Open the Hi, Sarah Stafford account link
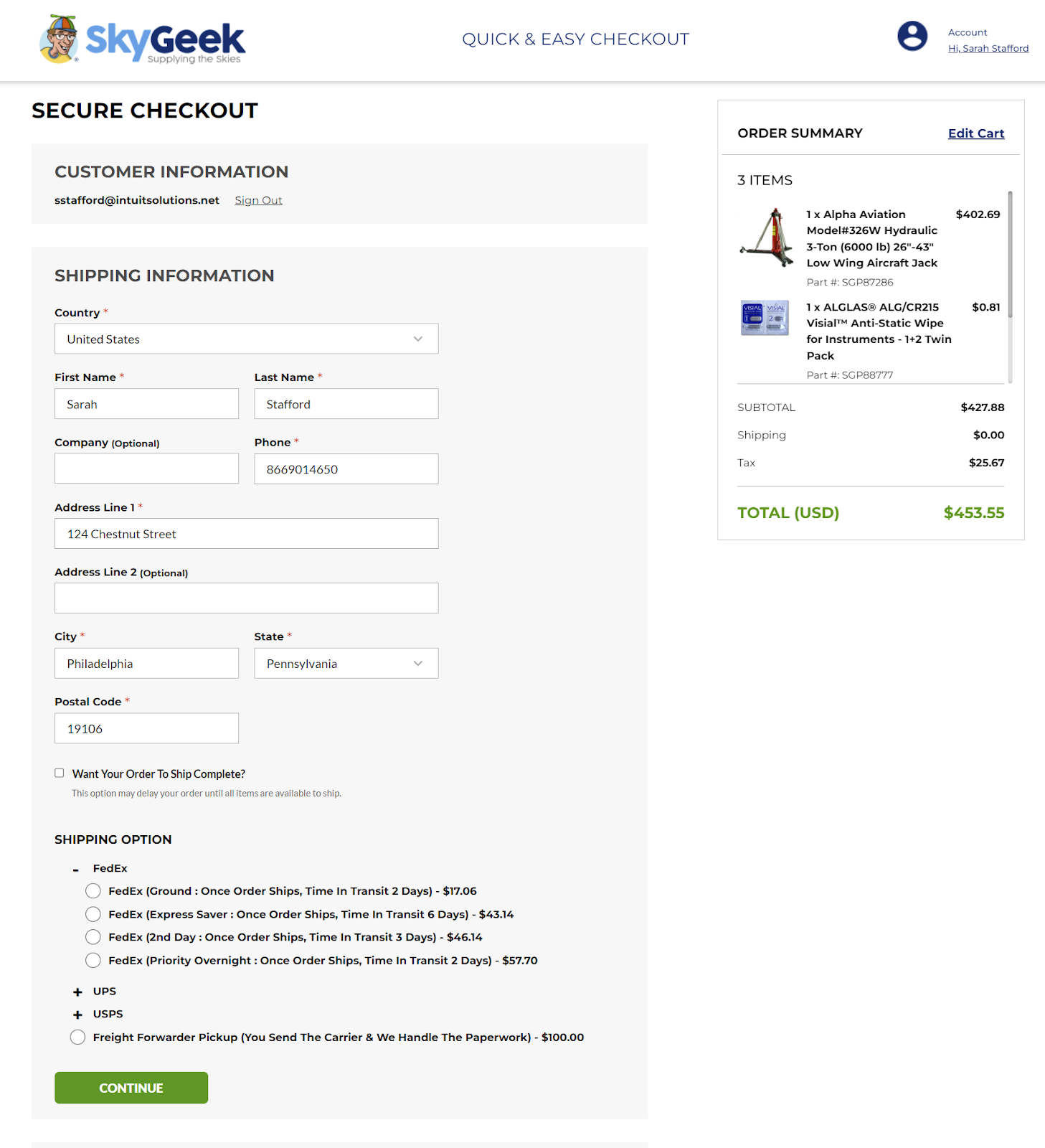1045x1148 pixels. (988, 49)
